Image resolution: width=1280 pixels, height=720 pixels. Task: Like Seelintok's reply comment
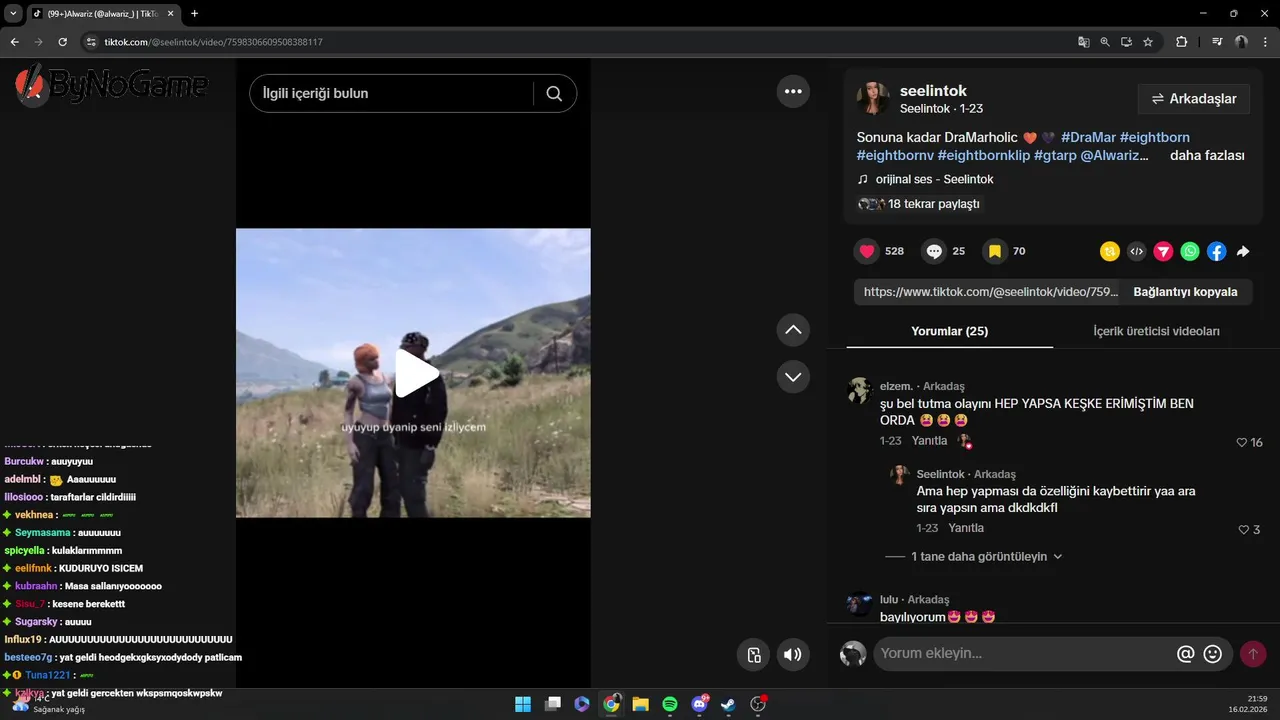(x=1244, y=529)
